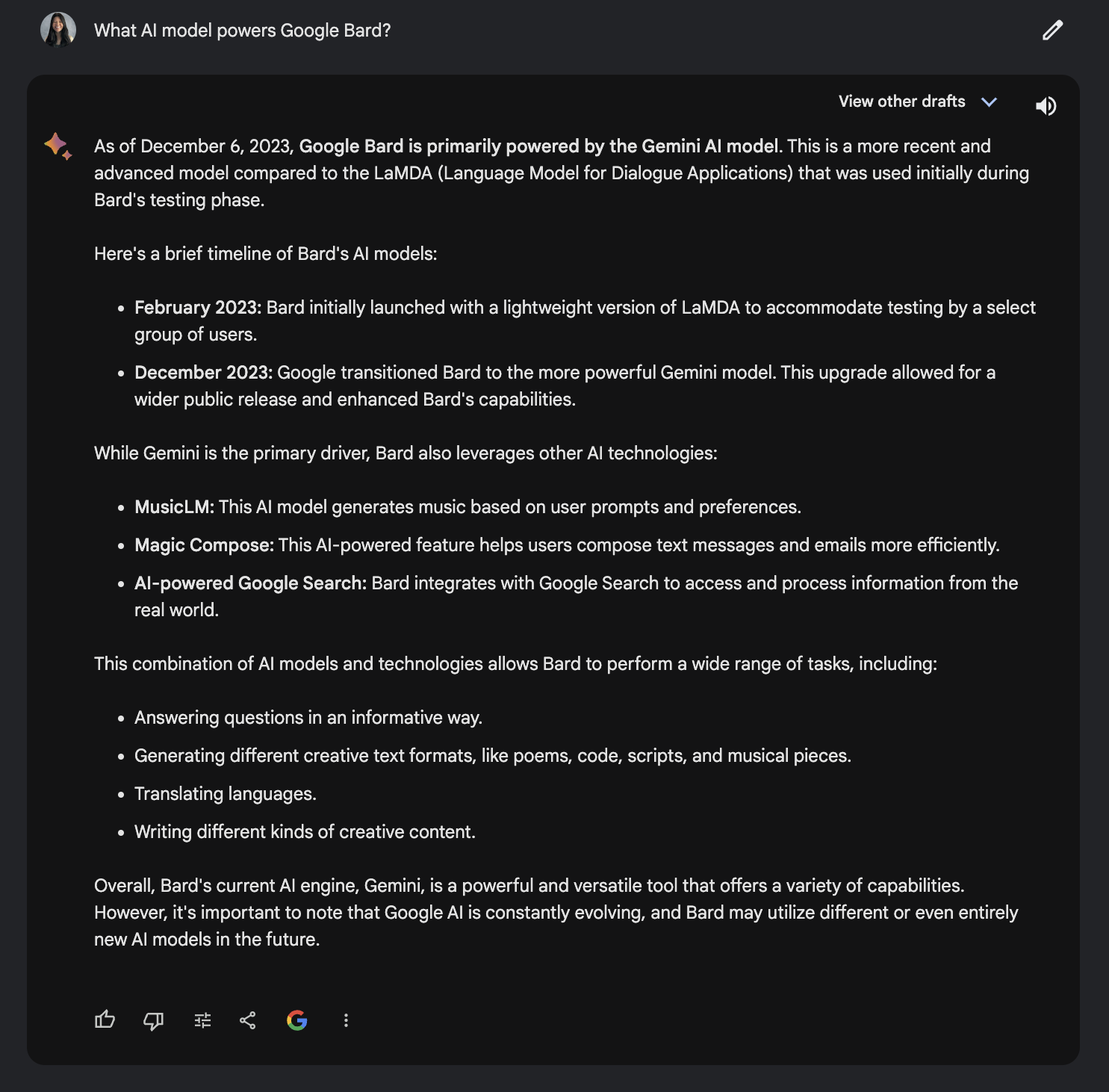Click the Bard sparkle icon
Image resolution: width=1109 pixels, height=1092 pixels.
pyautogui.click(x=58, y=145)
